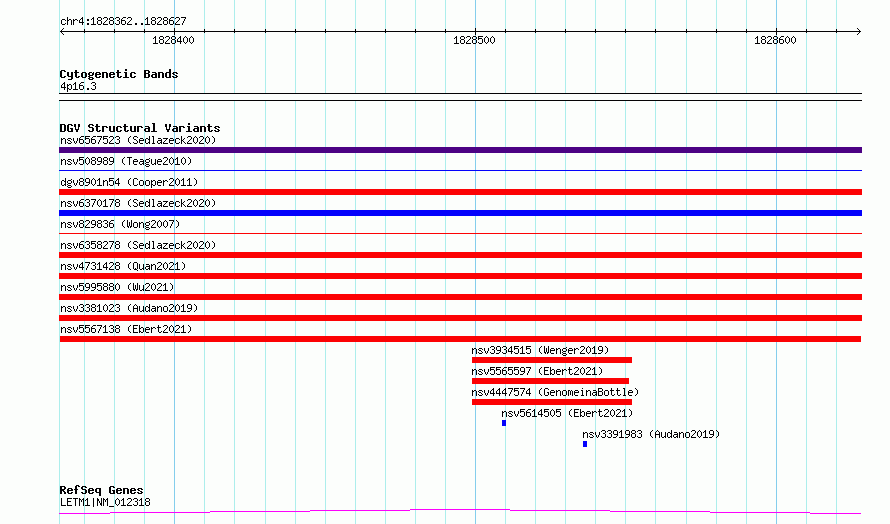Click the magenta LETM1 gene line

(x=460, y=512)
